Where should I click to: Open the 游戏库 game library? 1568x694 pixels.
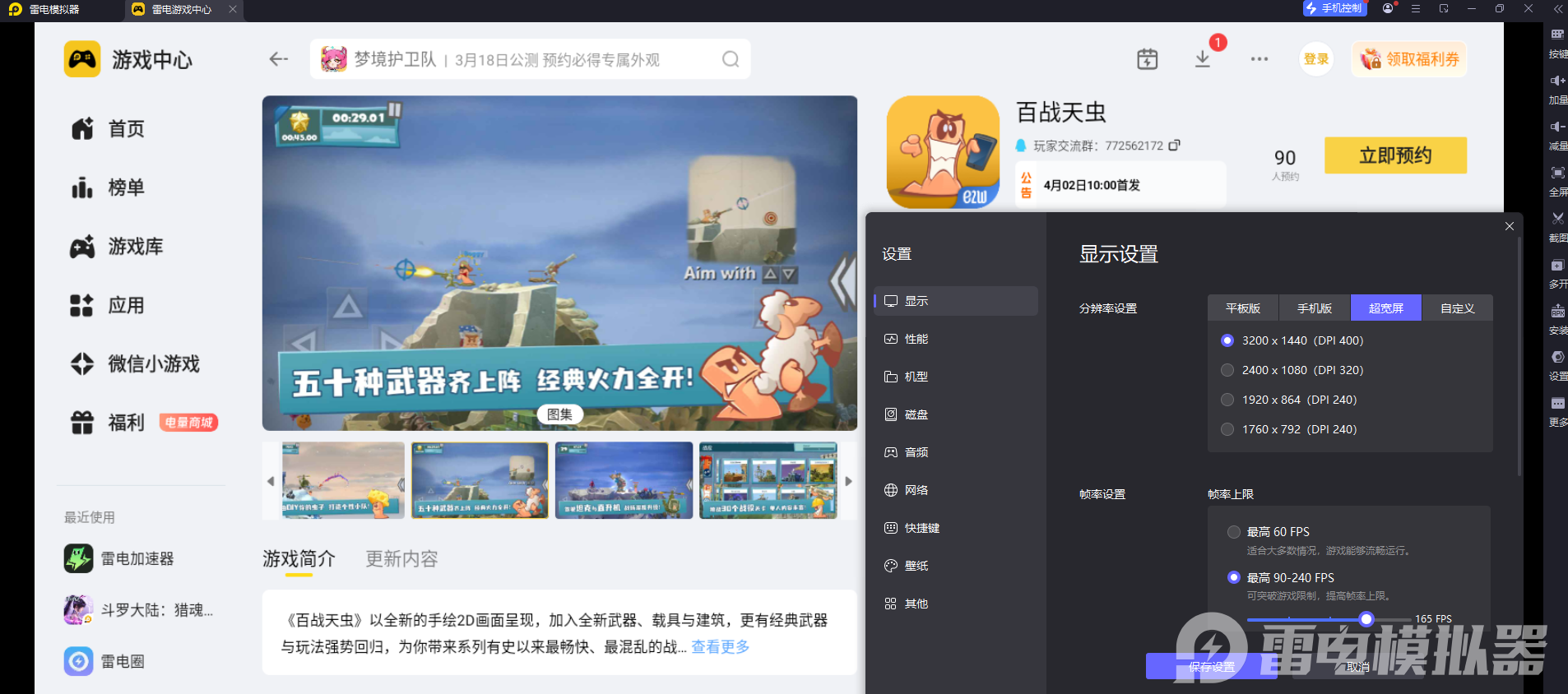[x=118, y=247]
